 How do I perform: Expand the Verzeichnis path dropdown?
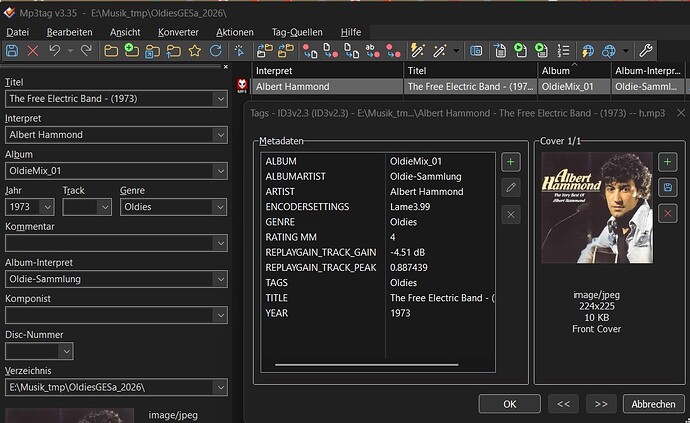220,387
